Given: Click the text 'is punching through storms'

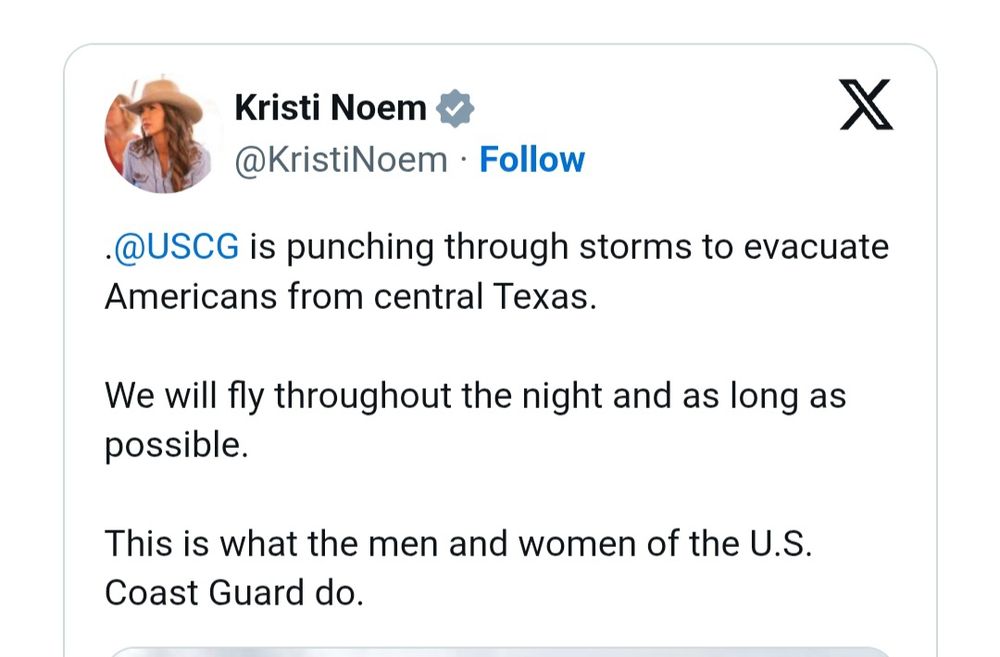Looking at the screenshot, I should 473,247.
